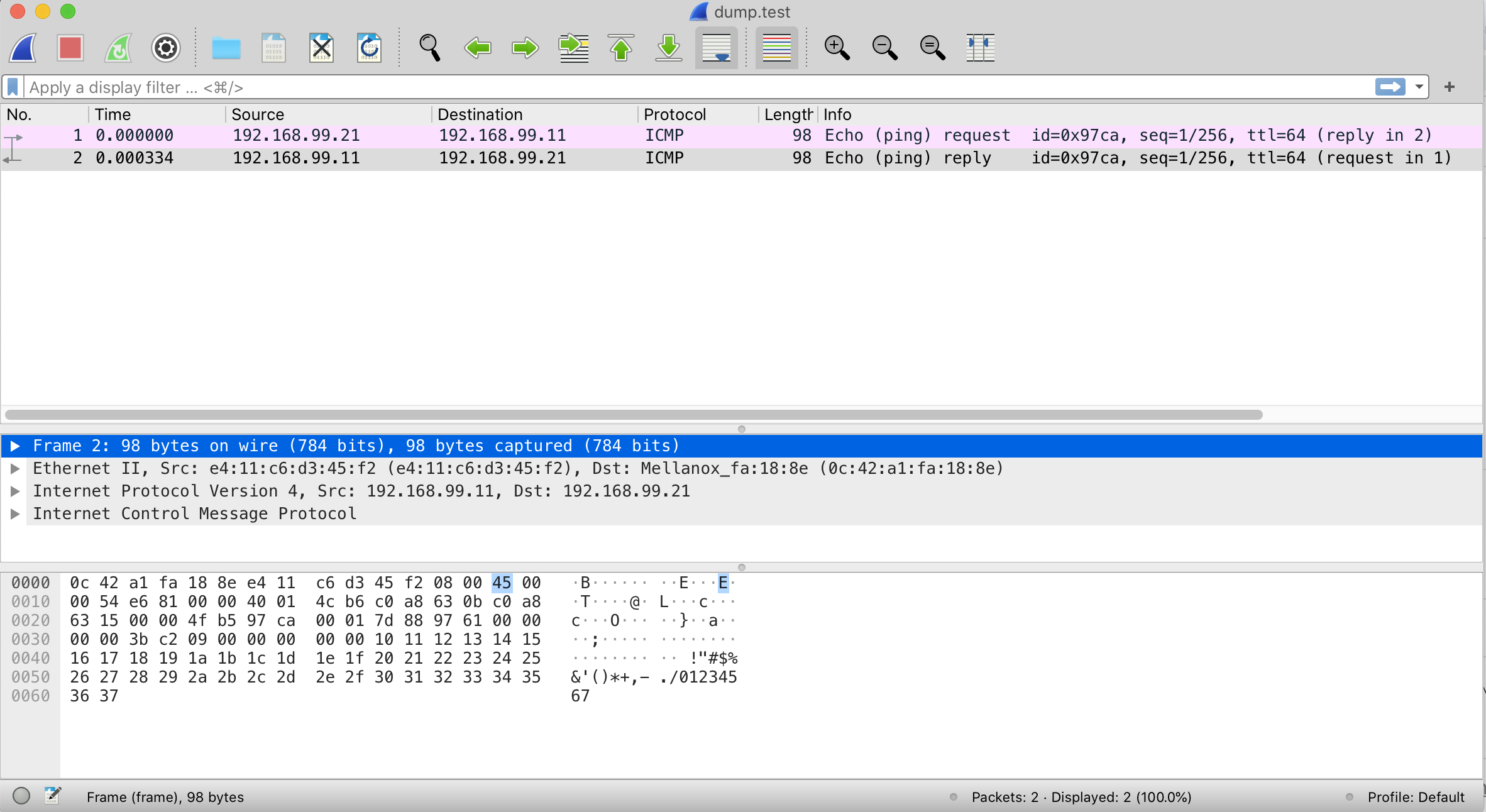
Task: Apply filter with the blue arrow button
Action: pyautogui.click(x=1390, y=87)
